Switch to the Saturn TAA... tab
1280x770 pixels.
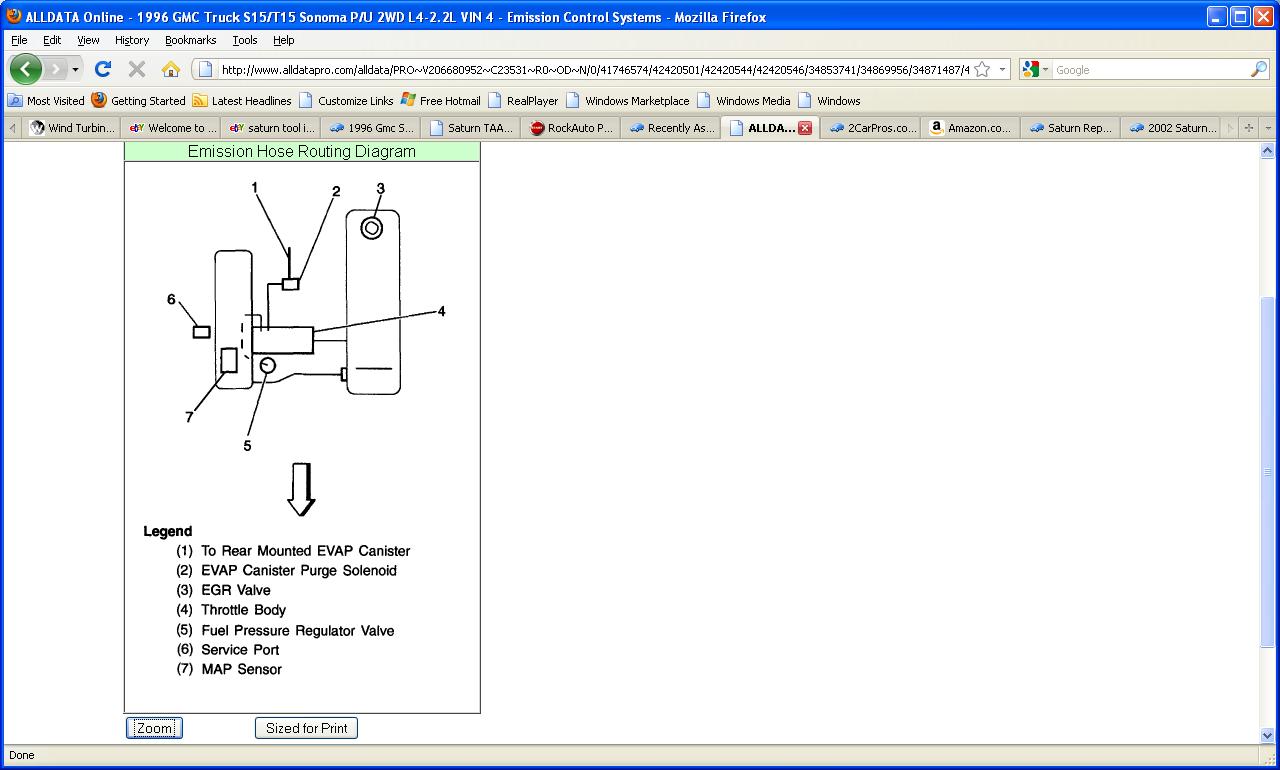click(x=470, y=128)
